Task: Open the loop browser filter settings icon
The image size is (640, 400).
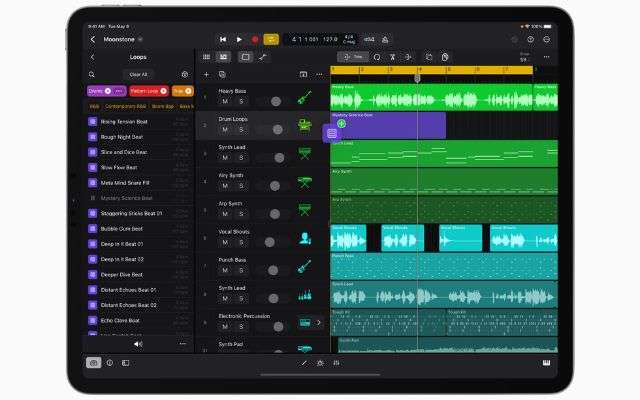Action: pyautogui.click(x=184, y=74)
